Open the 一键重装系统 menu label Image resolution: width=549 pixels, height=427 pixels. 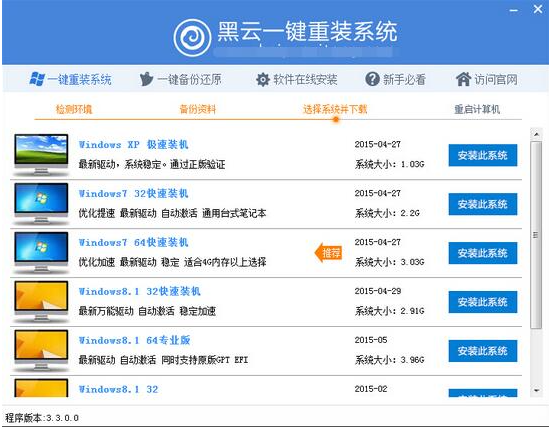pos(79,80)
